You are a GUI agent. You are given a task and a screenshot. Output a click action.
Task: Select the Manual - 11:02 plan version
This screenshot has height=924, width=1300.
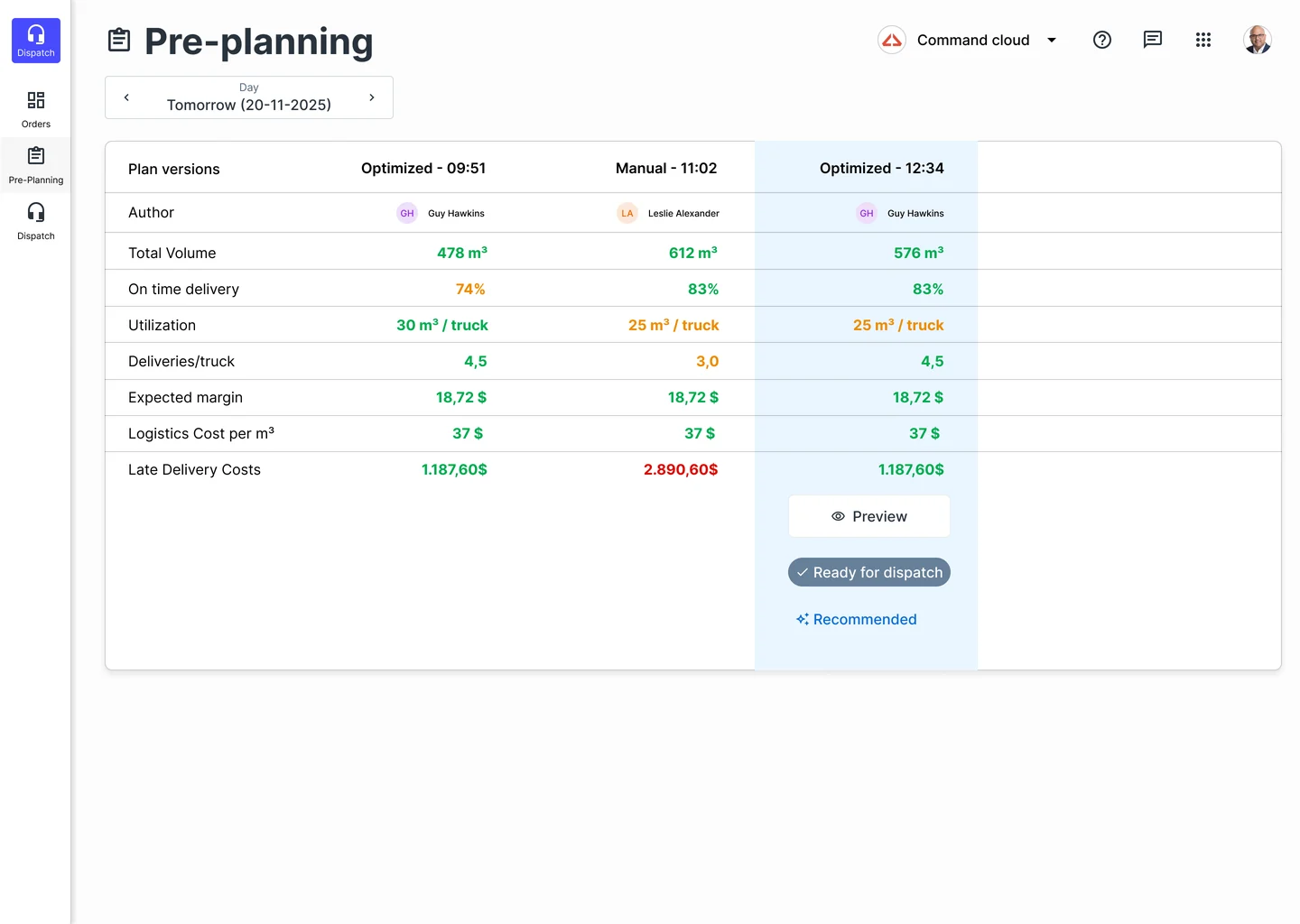pyautogui.click(x=666, y=168)
